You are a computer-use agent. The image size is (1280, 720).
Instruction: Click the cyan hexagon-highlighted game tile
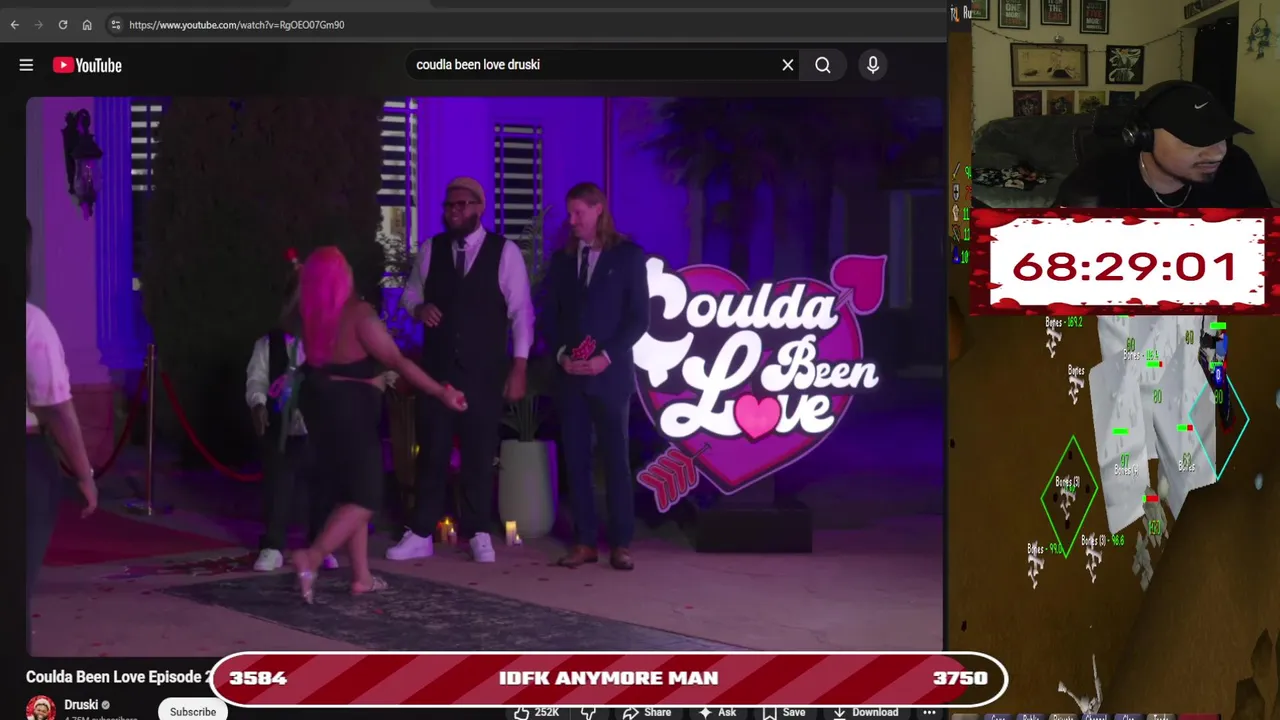point(1218,420)
